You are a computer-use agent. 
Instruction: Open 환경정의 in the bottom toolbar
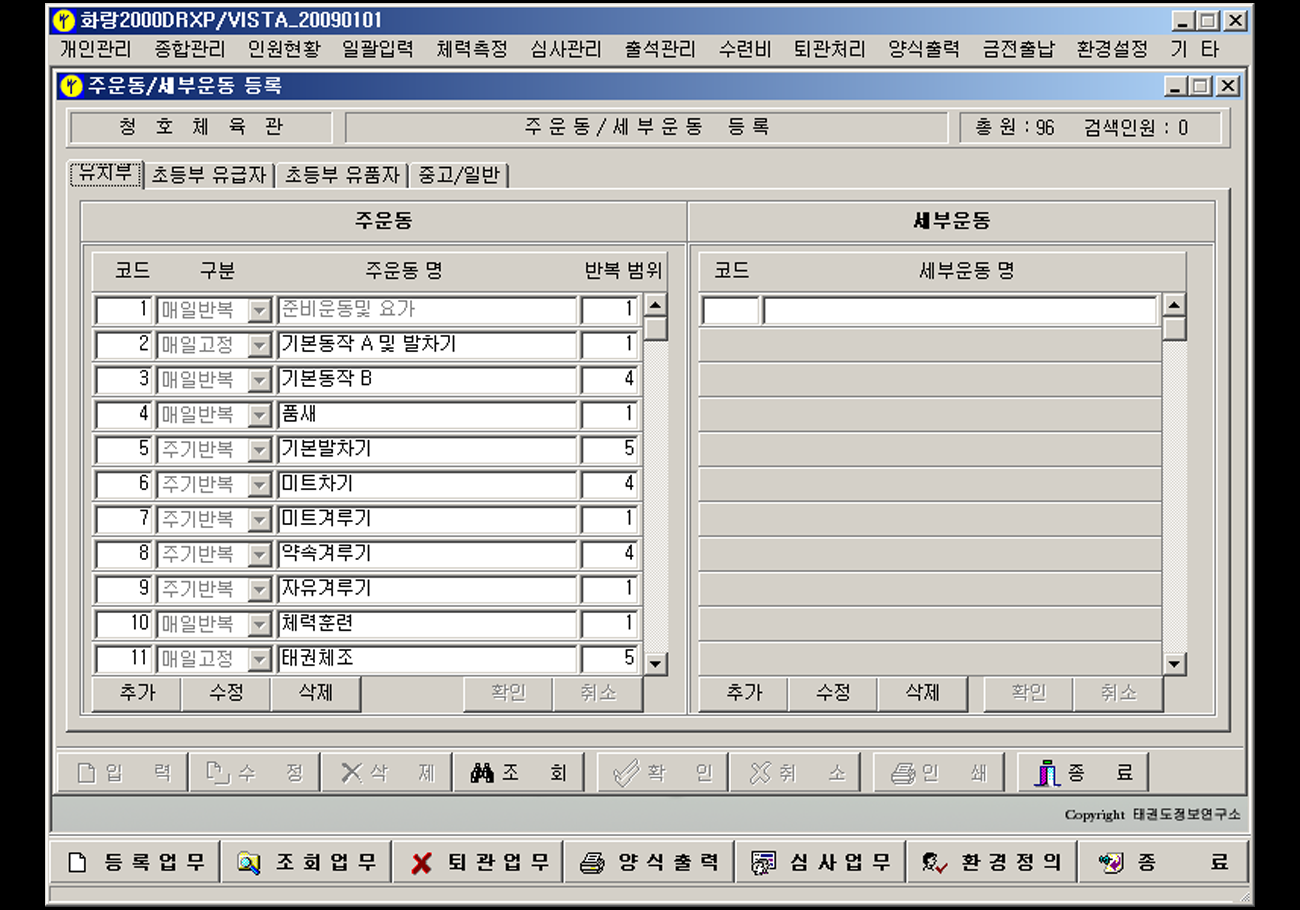point(992,863)
